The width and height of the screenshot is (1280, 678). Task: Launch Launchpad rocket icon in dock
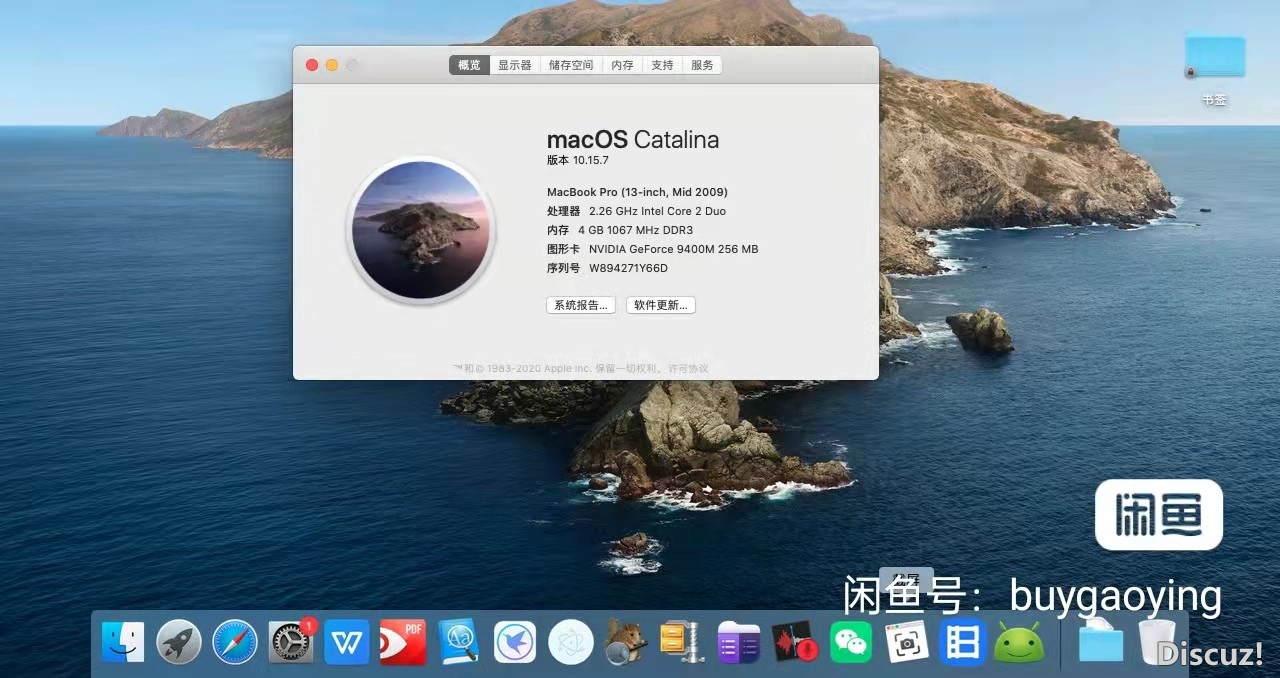coord(179,642)
